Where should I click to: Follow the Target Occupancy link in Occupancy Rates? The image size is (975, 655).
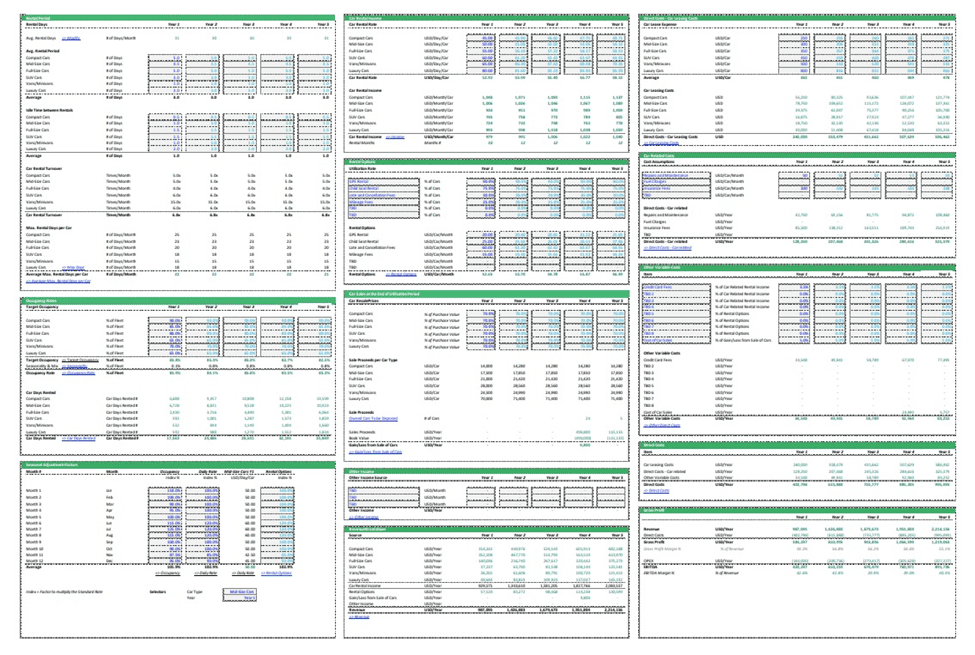coord(80,360)
